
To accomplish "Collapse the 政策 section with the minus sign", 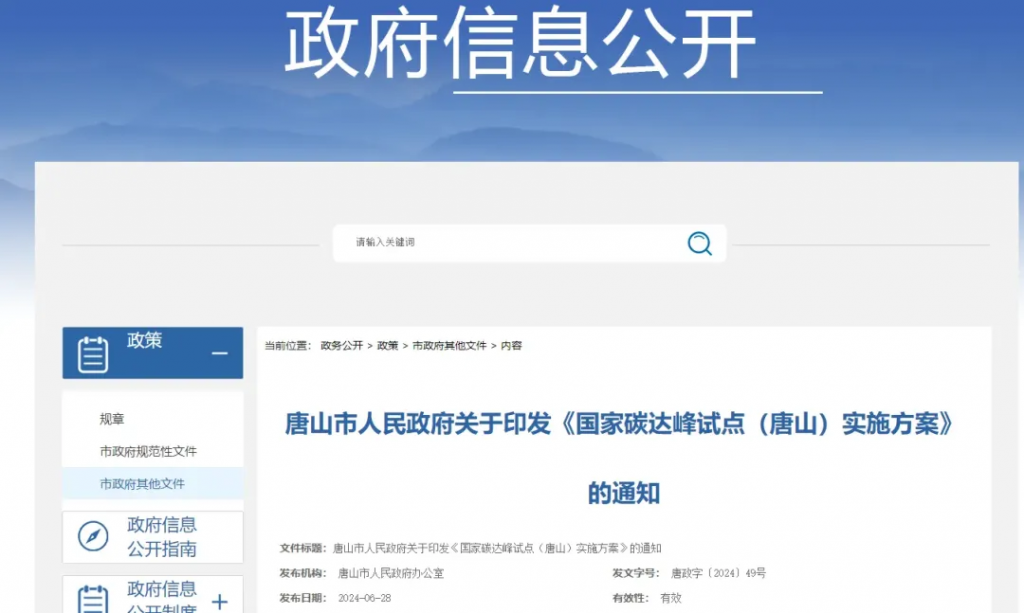I will (220, 354).
